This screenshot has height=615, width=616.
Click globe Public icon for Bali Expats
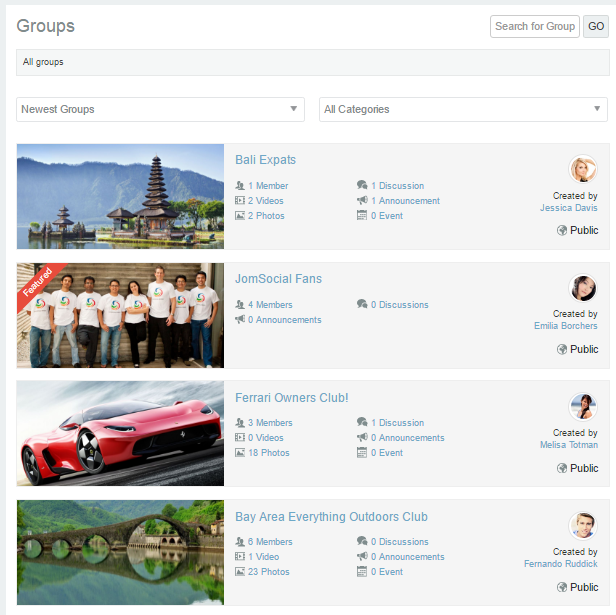pos(562,230)
